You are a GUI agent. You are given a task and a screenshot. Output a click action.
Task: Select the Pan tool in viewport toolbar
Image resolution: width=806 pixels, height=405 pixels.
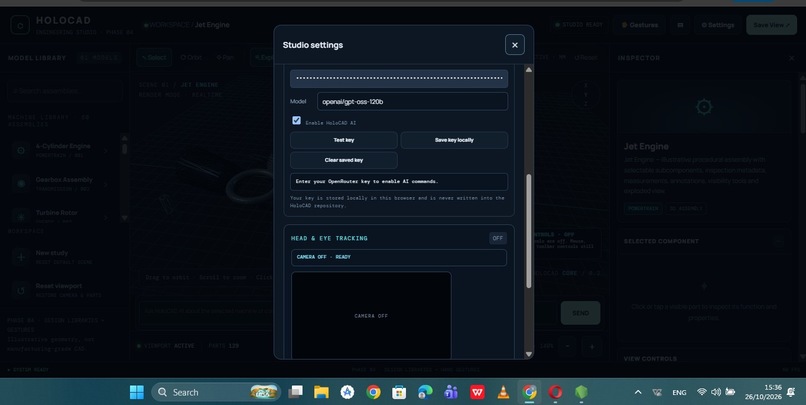pyautogui.click(x=225, y=57)
